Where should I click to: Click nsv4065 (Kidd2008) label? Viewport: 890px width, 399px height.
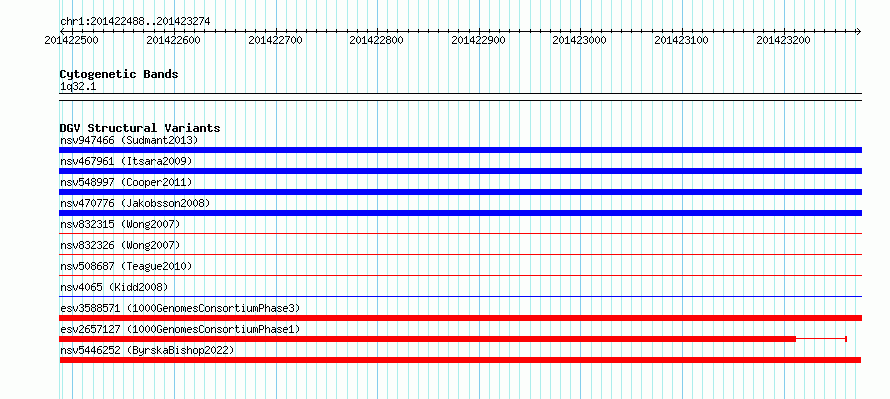coord(114,287)
